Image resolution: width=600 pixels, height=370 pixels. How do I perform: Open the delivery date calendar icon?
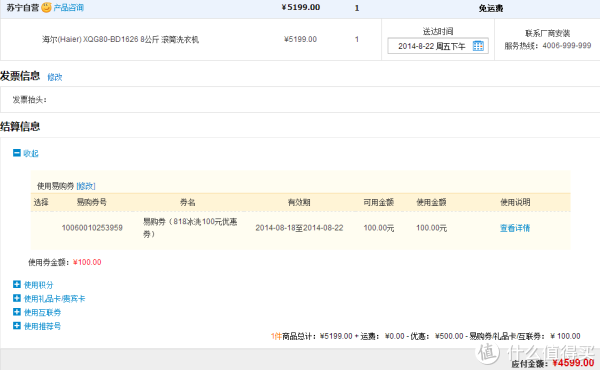[x=478, y=46]
